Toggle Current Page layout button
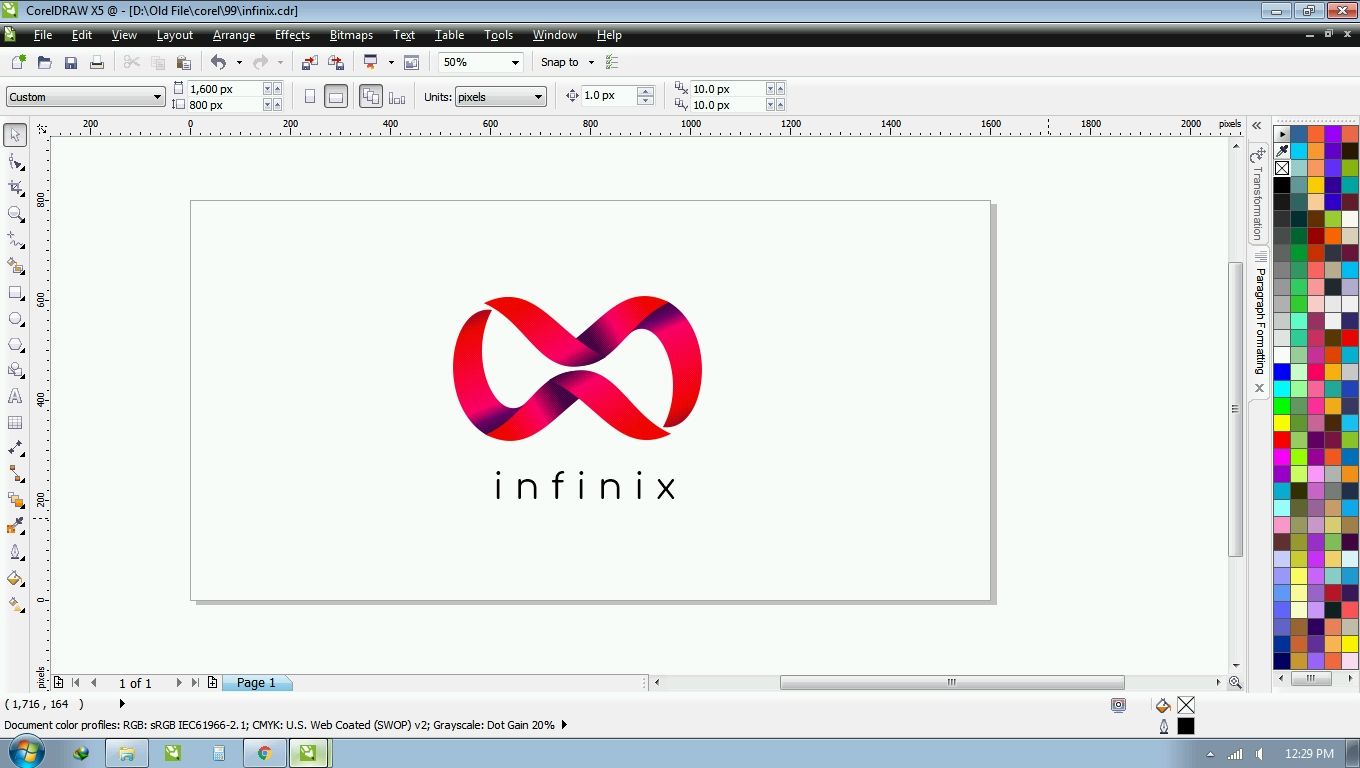Image resolution: width=1360 pixels, height=768 pixels. point(397,97)
